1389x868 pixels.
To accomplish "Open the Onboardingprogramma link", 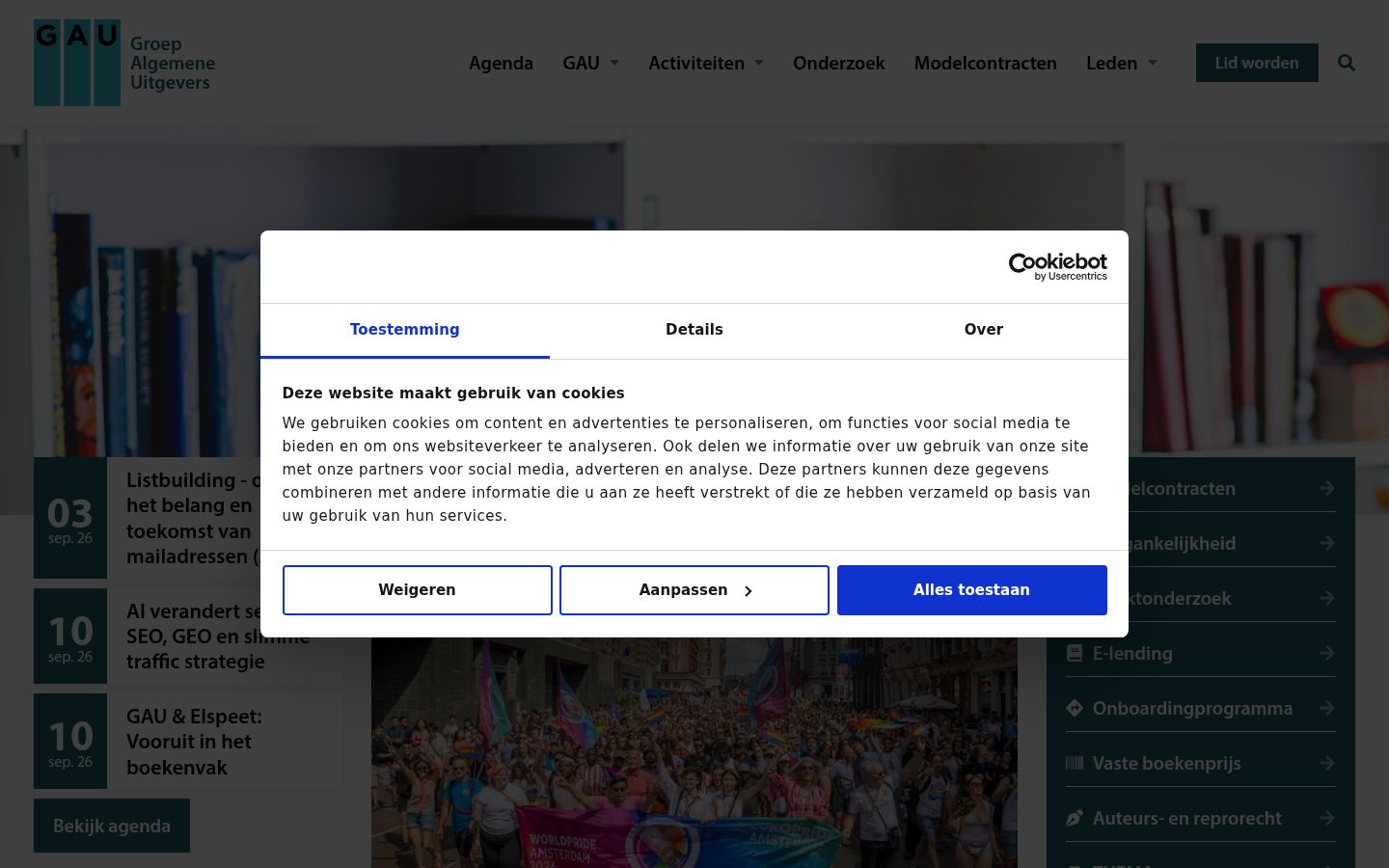I will [1192, 708].
